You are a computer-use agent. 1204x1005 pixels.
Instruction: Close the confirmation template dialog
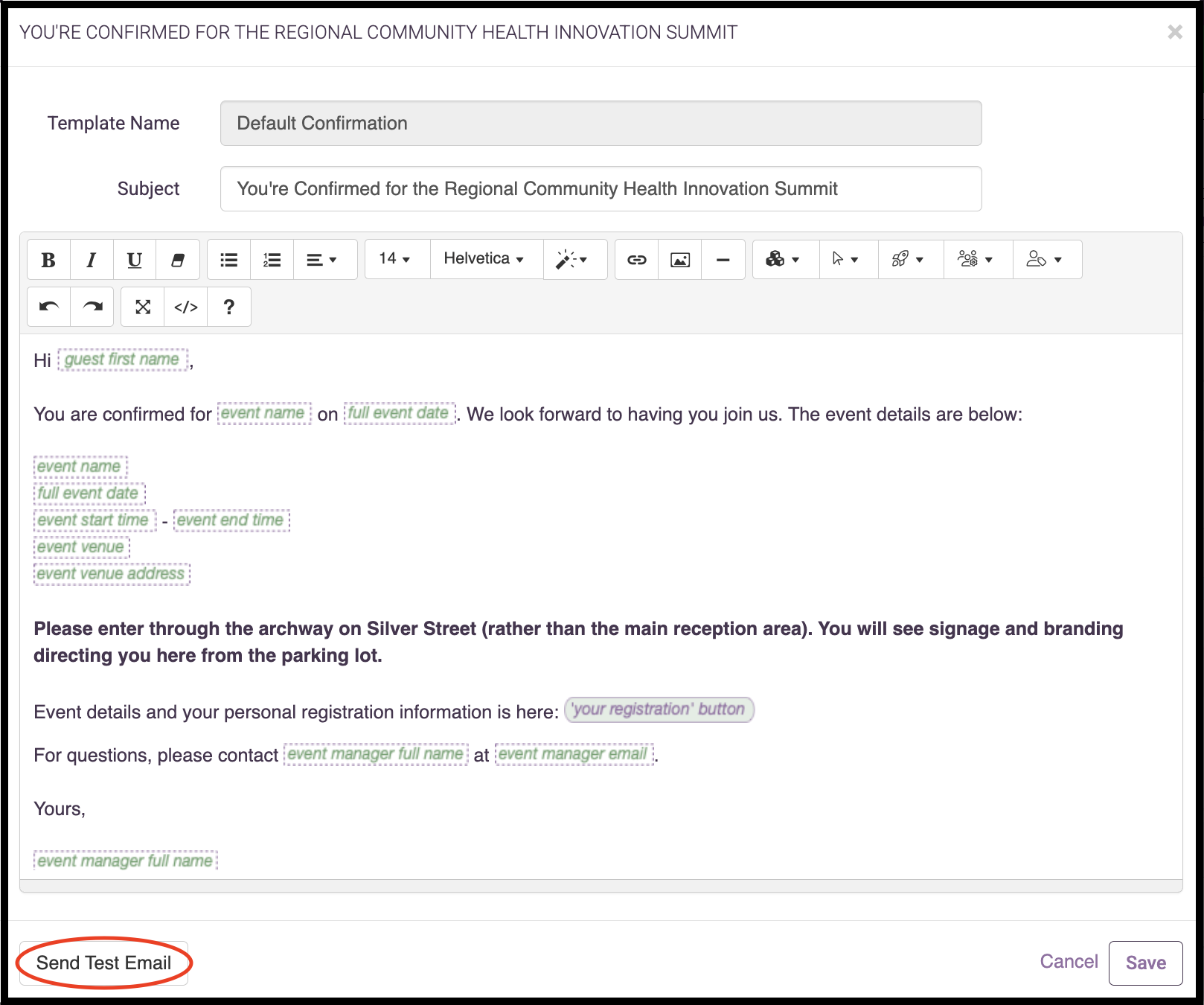[x=1175, y=32]
